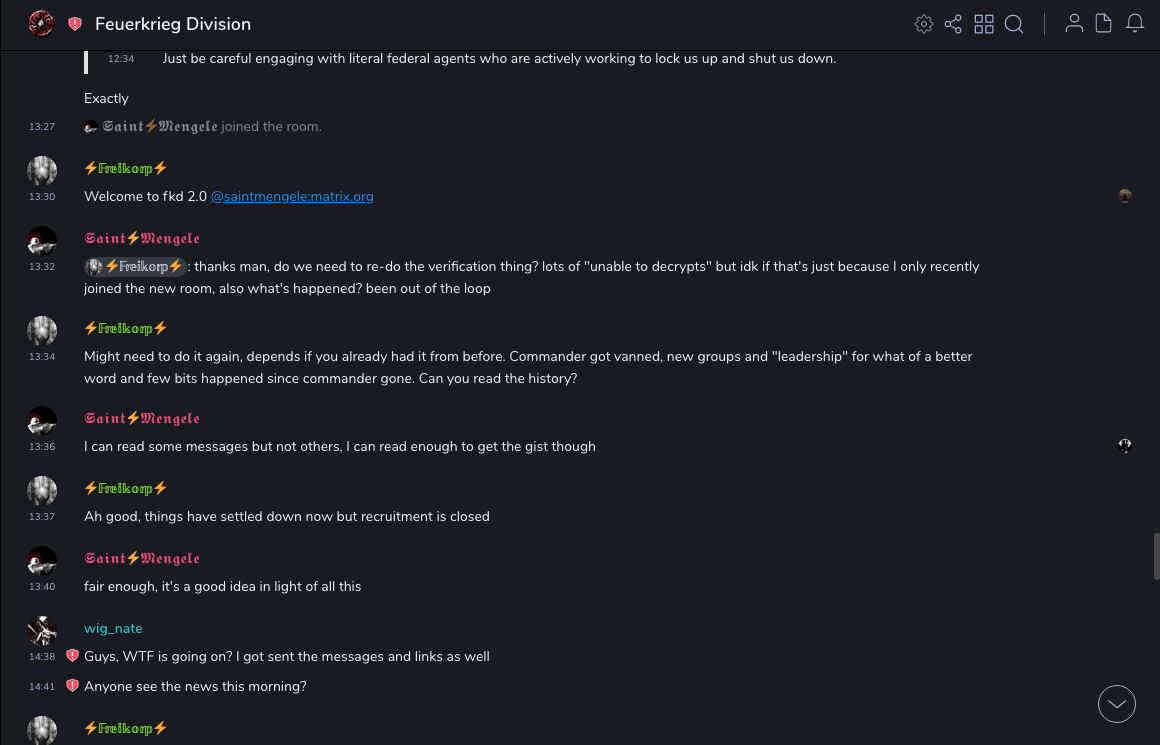Open the @saintmengele:matrix.org mention link
The image size is (1160, 745).
point(292,197)
